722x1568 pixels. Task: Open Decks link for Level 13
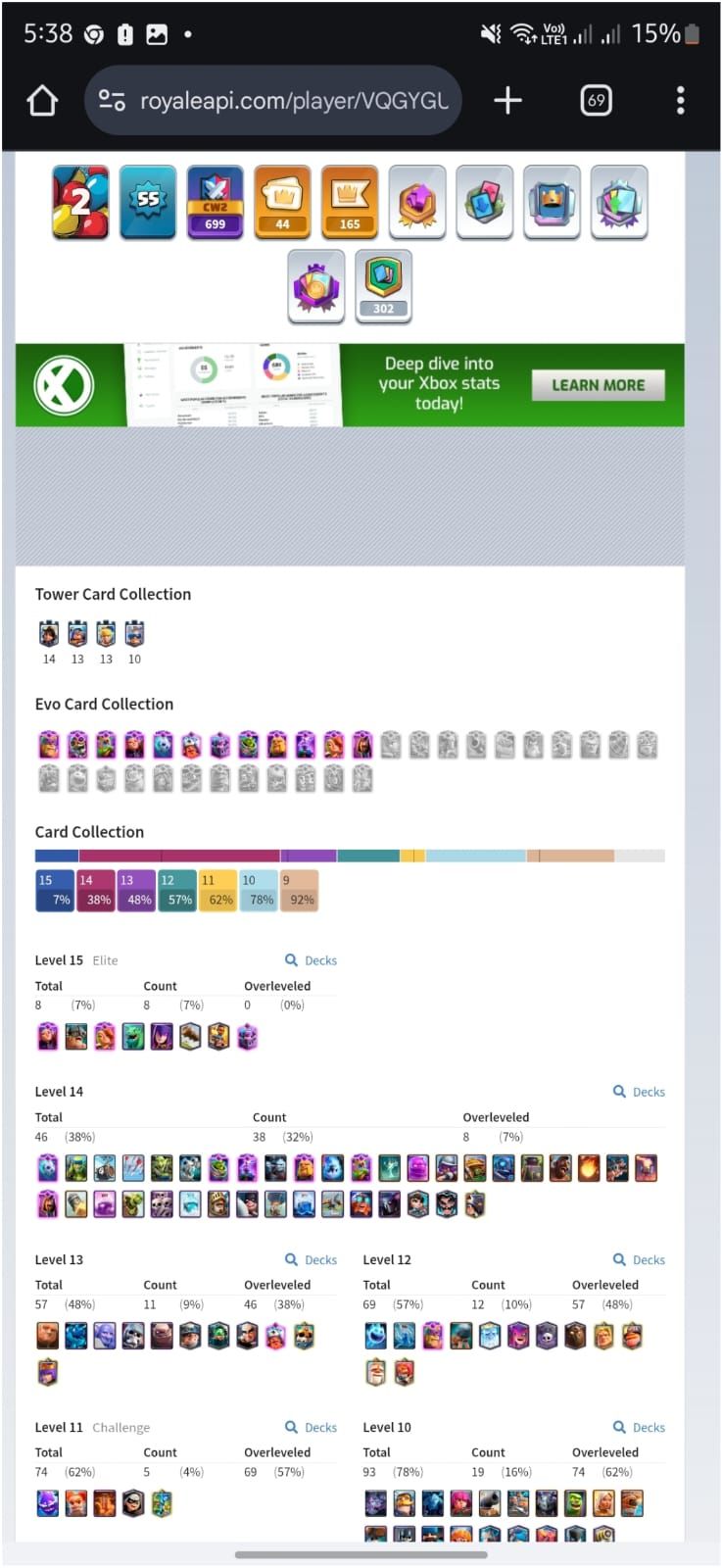(x=311, y=1260)
